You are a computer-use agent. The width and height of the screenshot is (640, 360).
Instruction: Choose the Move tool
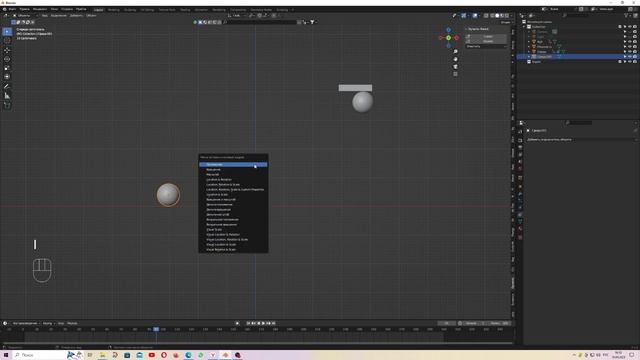coord(7,50)
